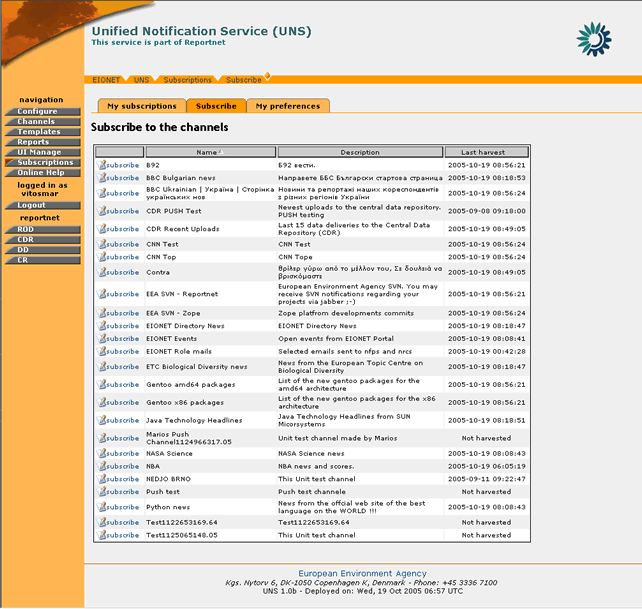The image size is (642, 609).
Task: Click the Unified Notification Service title
Action: [201, 31]
